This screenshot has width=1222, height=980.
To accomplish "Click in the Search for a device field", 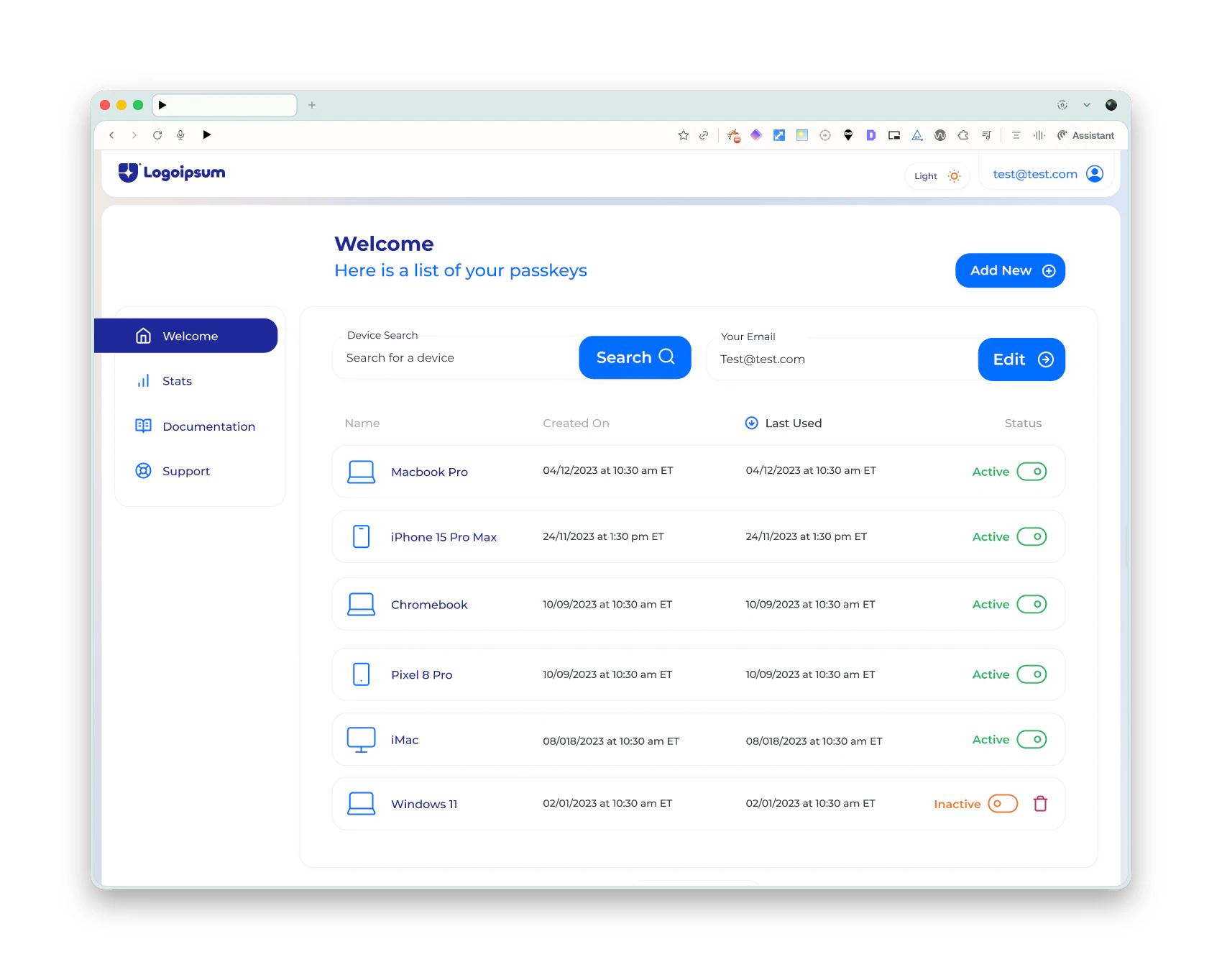I will [456, 358].
